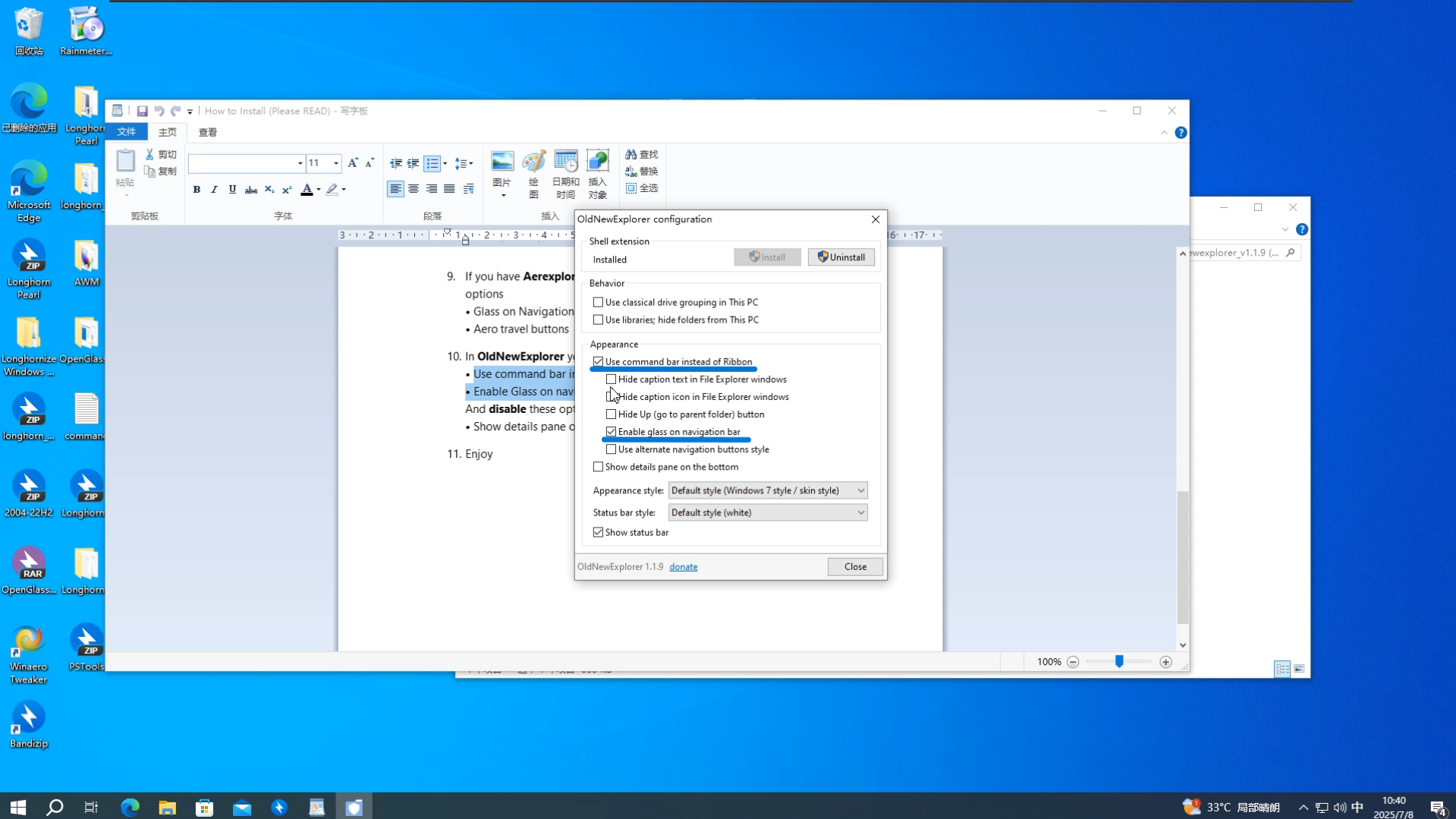Click the Cut (剪切) command in ribbon
The width and height of the screenshot is (1456, 819).
161,155
